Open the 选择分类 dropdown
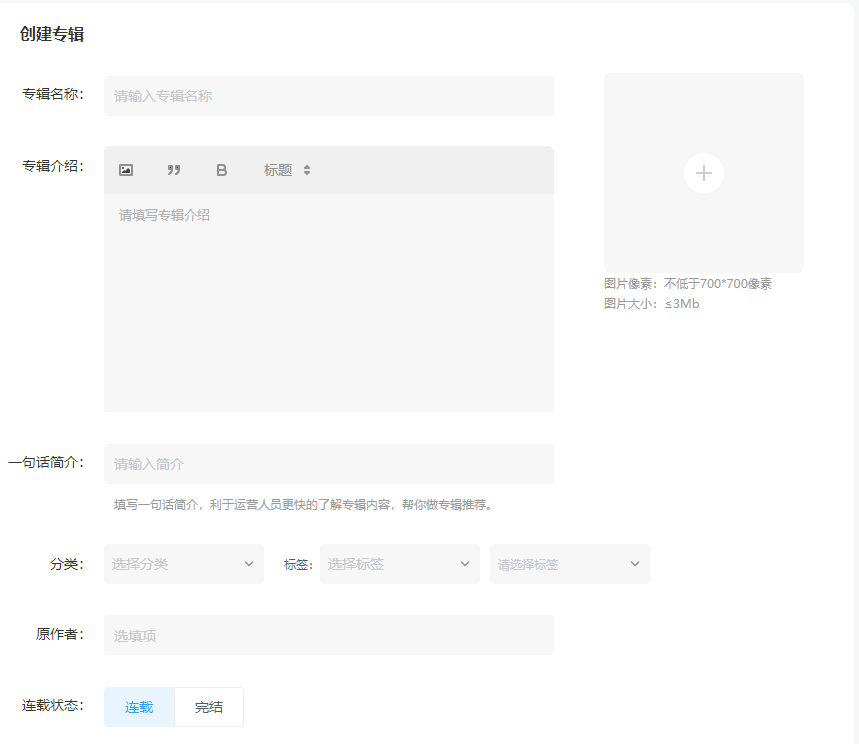The width and height of the screenshot is (859, 744). tap(184, 564)
